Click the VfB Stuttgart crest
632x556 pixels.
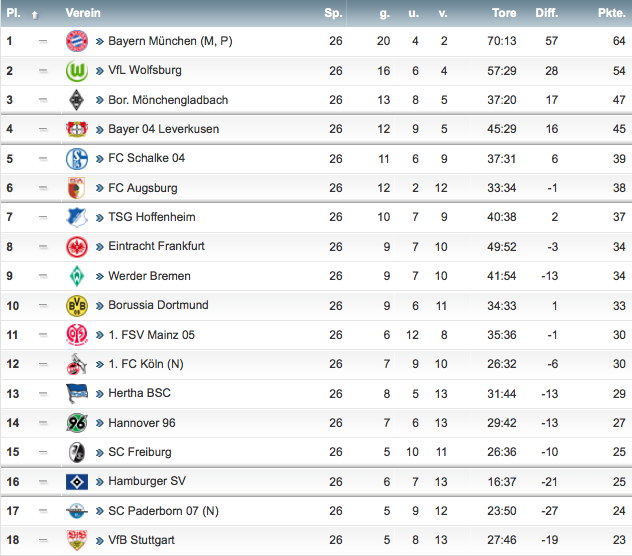(77, 540)
